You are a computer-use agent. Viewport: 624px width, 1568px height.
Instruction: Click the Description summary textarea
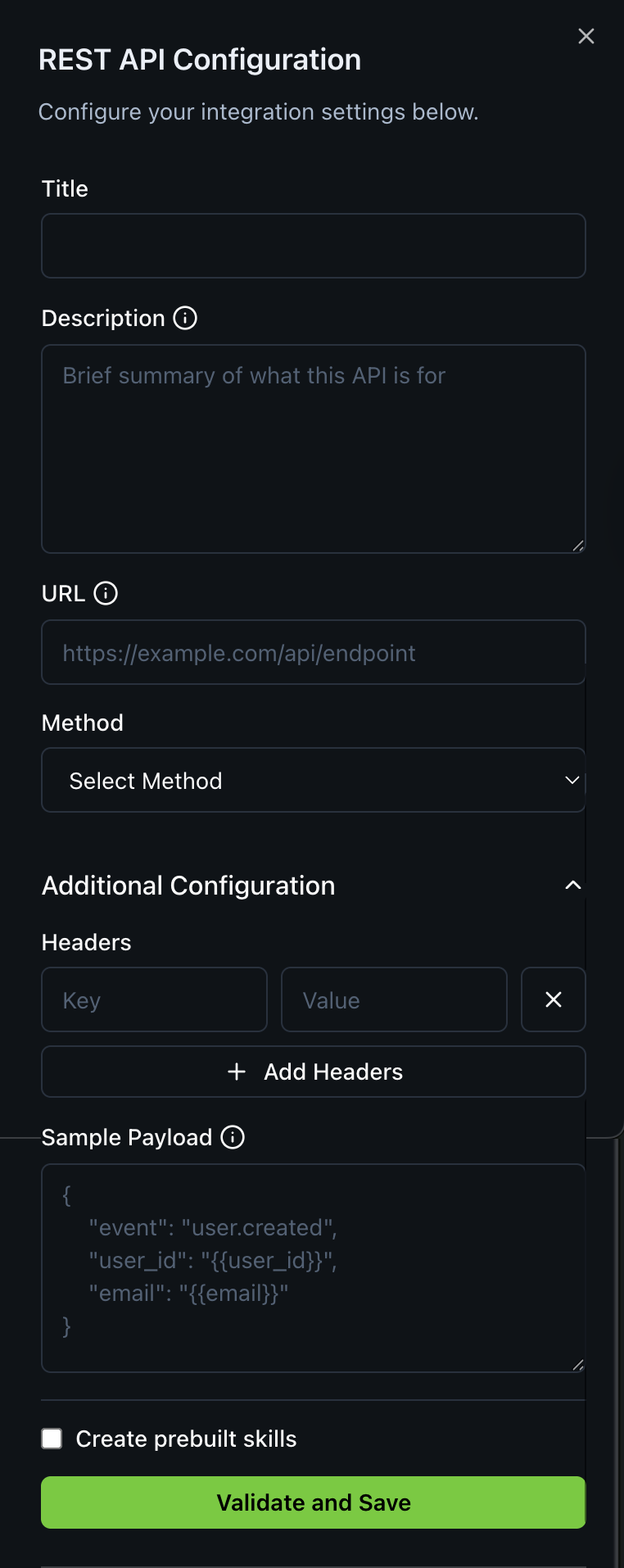[x=314, y=448]
